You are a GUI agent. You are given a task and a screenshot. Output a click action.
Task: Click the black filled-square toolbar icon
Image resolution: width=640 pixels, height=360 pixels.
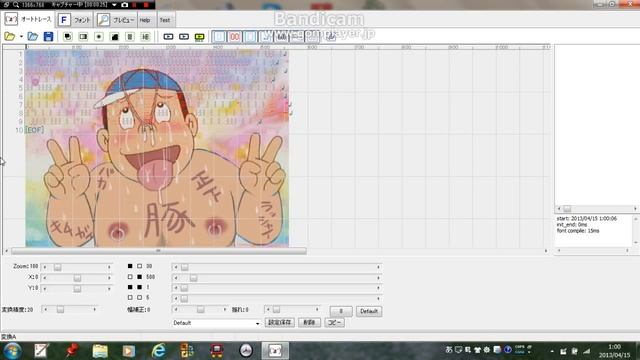click(115, 37)
